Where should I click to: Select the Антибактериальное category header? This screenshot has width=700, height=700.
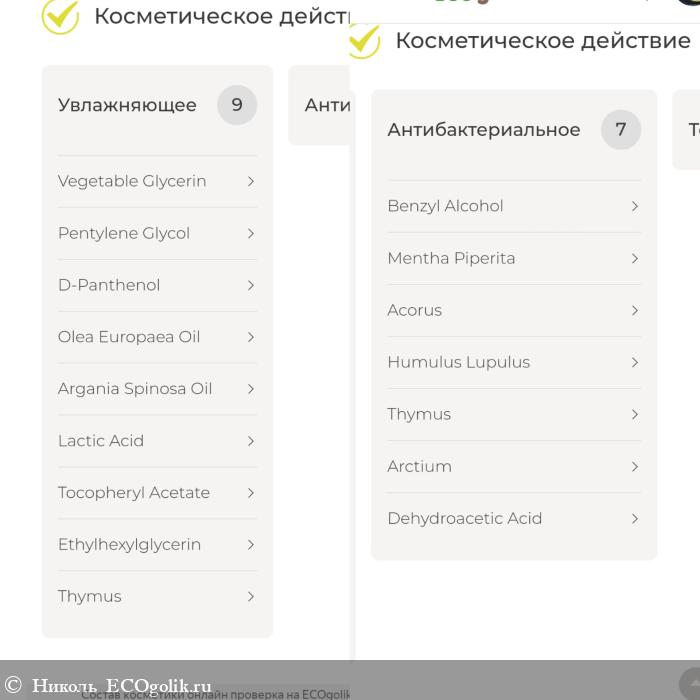pos(483,130)
